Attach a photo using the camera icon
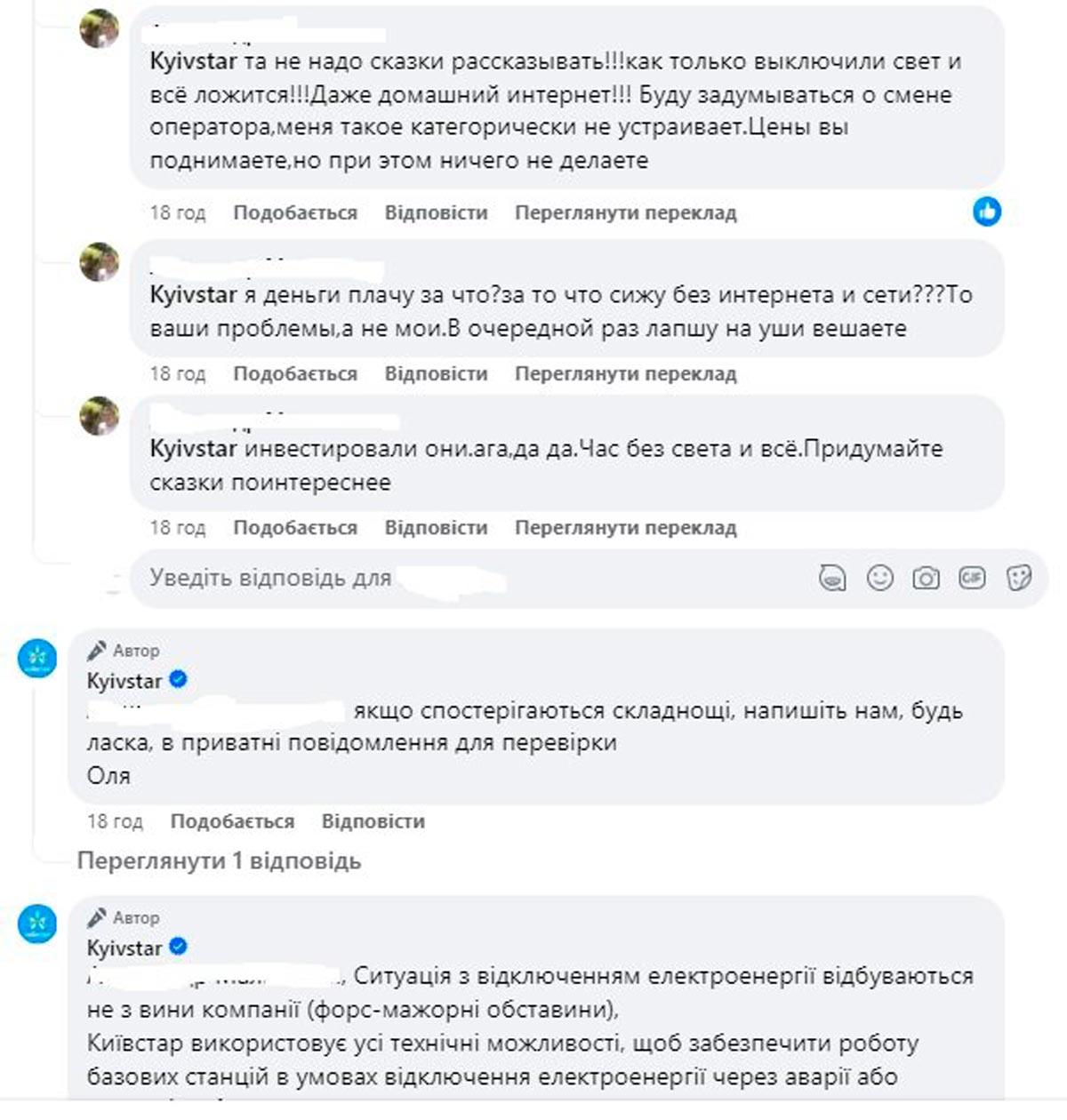Viewport: 1067px width, 1120px height. (x=926, y=579)
